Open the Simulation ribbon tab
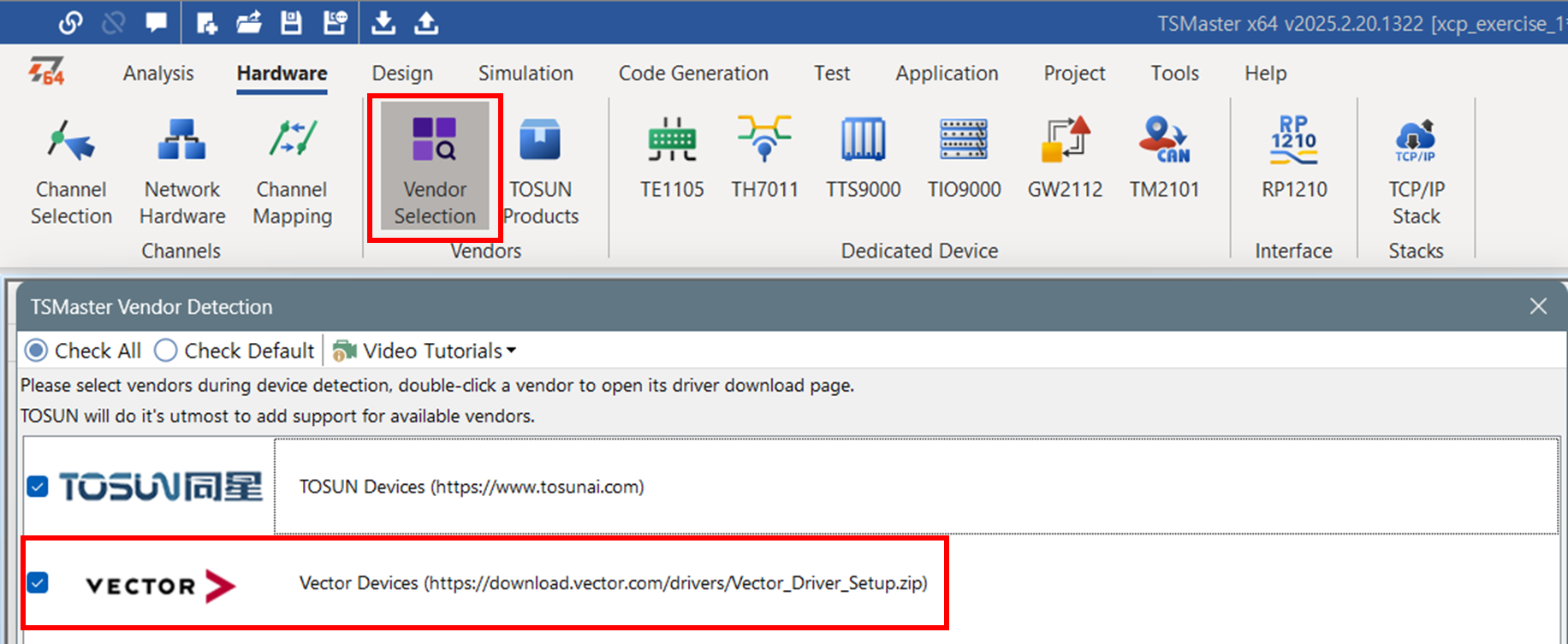This screenshot has width=1568, height=644. pyautogui.click(x=526, y=74)
